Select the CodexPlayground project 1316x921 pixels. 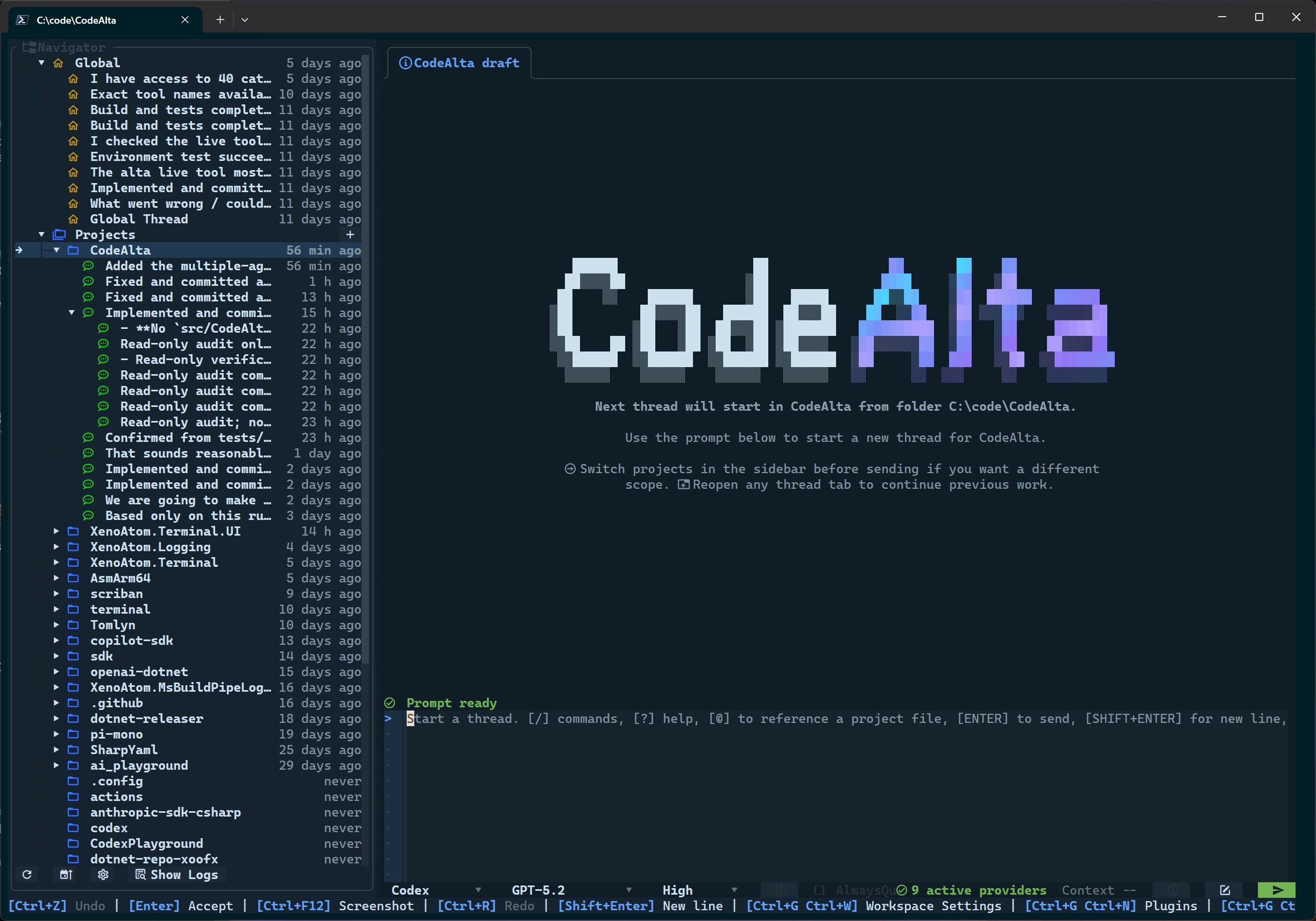point(146,843)
